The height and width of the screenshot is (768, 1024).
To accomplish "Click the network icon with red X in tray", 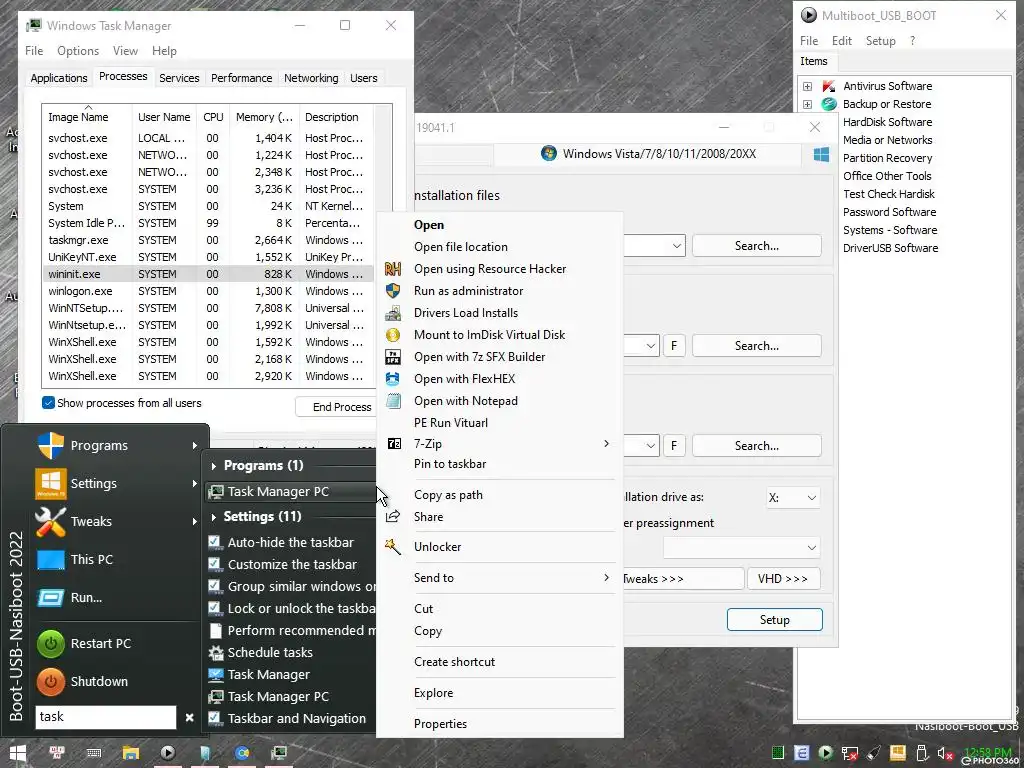I will (x=850, y=753).
